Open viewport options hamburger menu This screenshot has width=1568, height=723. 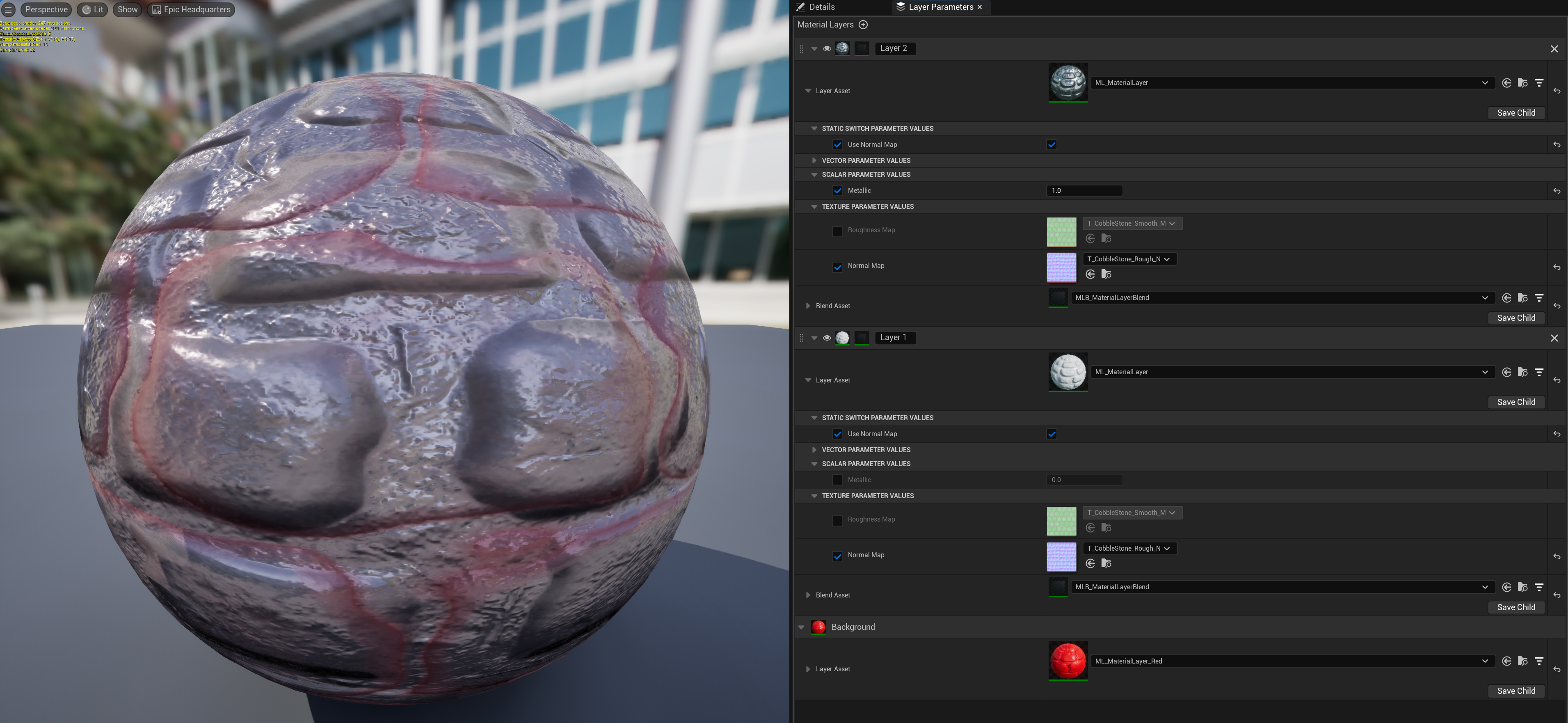coord(9,10)
